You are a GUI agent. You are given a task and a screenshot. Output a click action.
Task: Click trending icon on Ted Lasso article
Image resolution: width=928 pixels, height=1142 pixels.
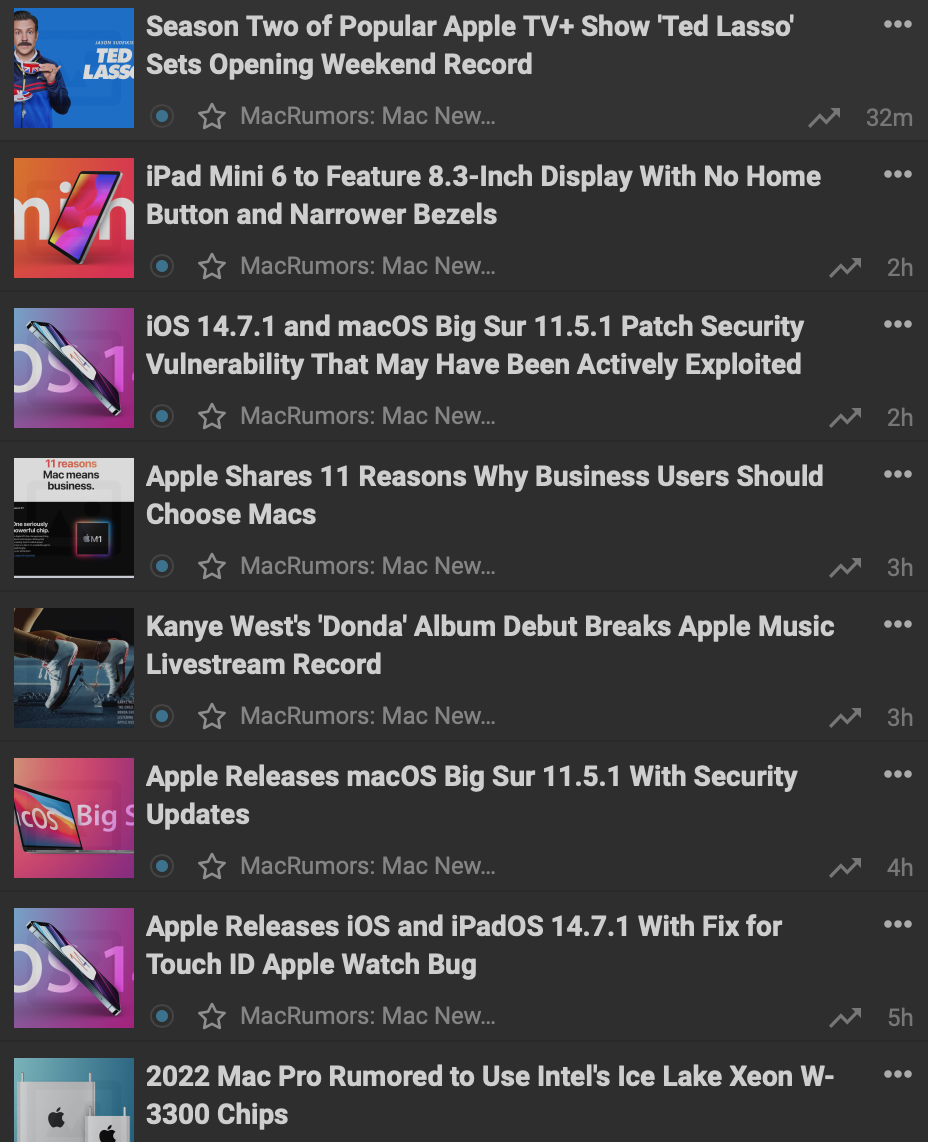[x=824, y=117]
